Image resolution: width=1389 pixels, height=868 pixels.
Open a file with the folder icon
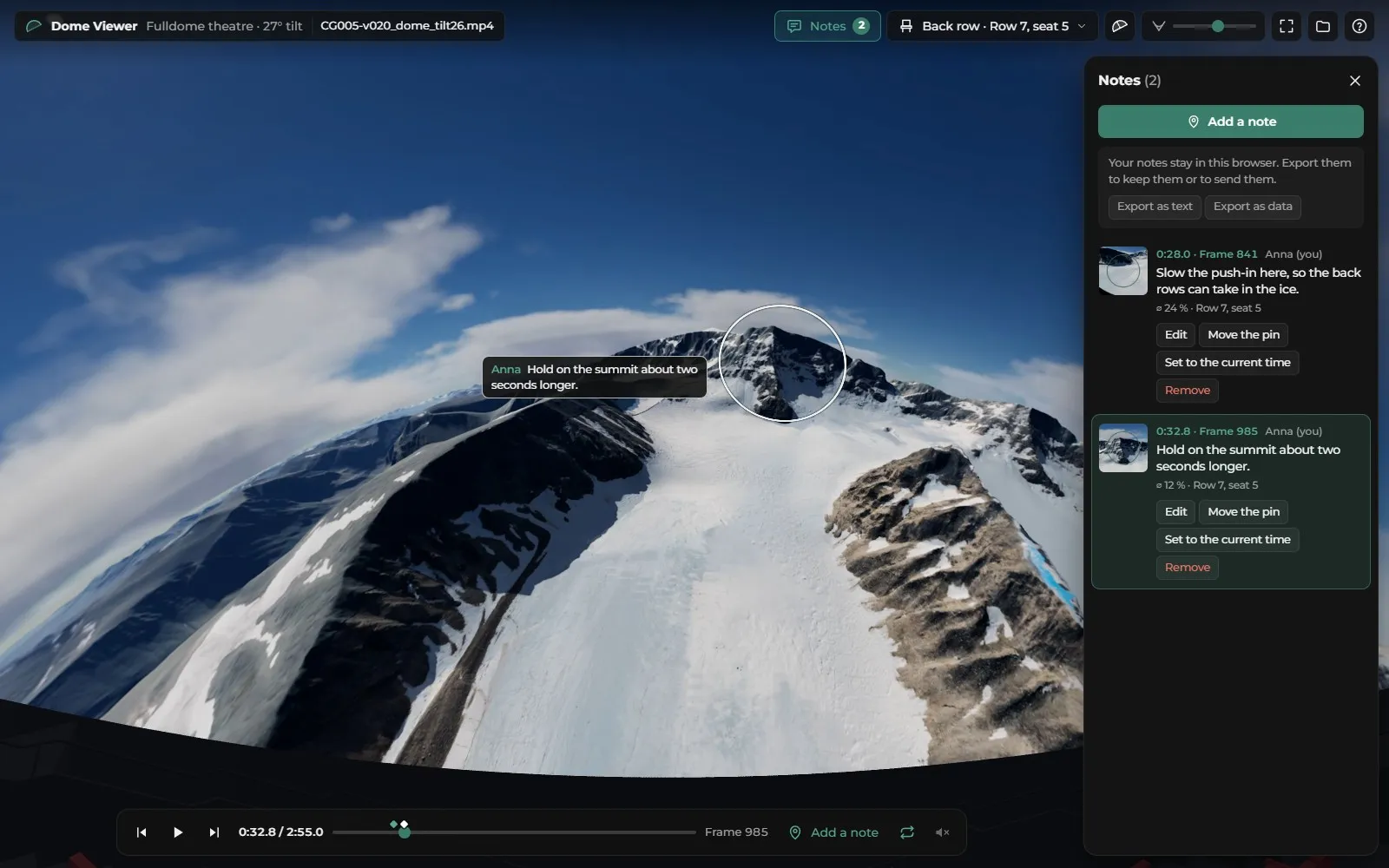pyautogui.click(x=1323, y=26)
